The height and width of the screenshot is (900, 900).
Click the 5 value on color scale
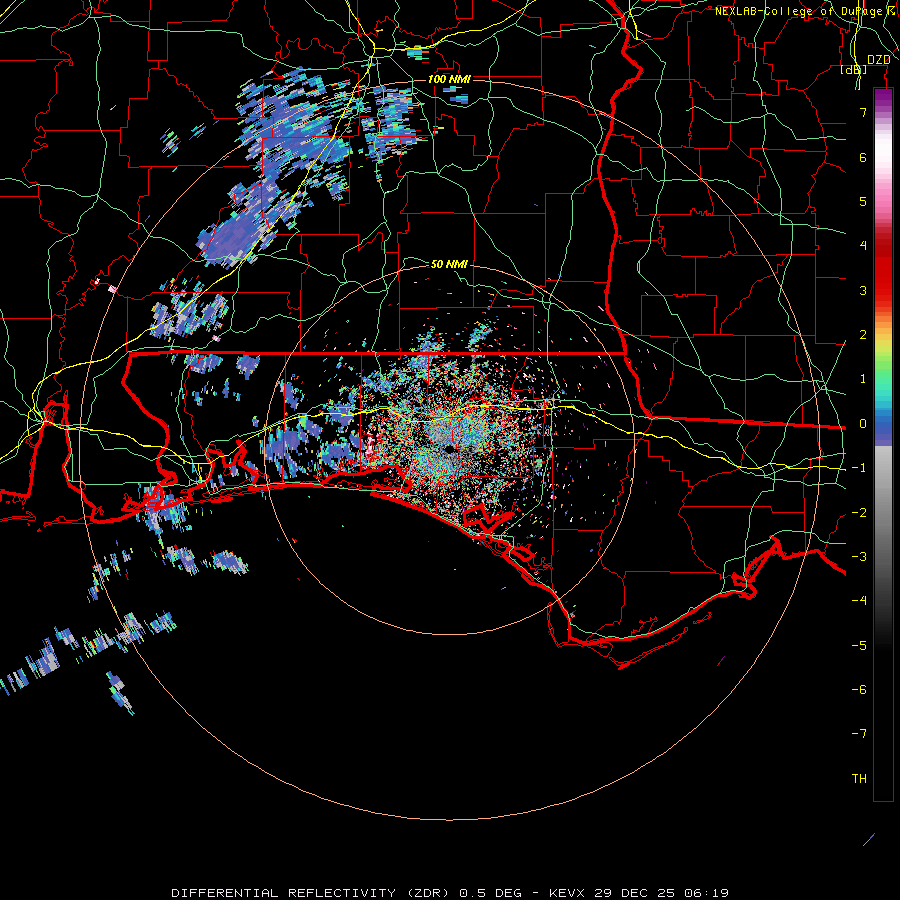[x=863, y=201]
